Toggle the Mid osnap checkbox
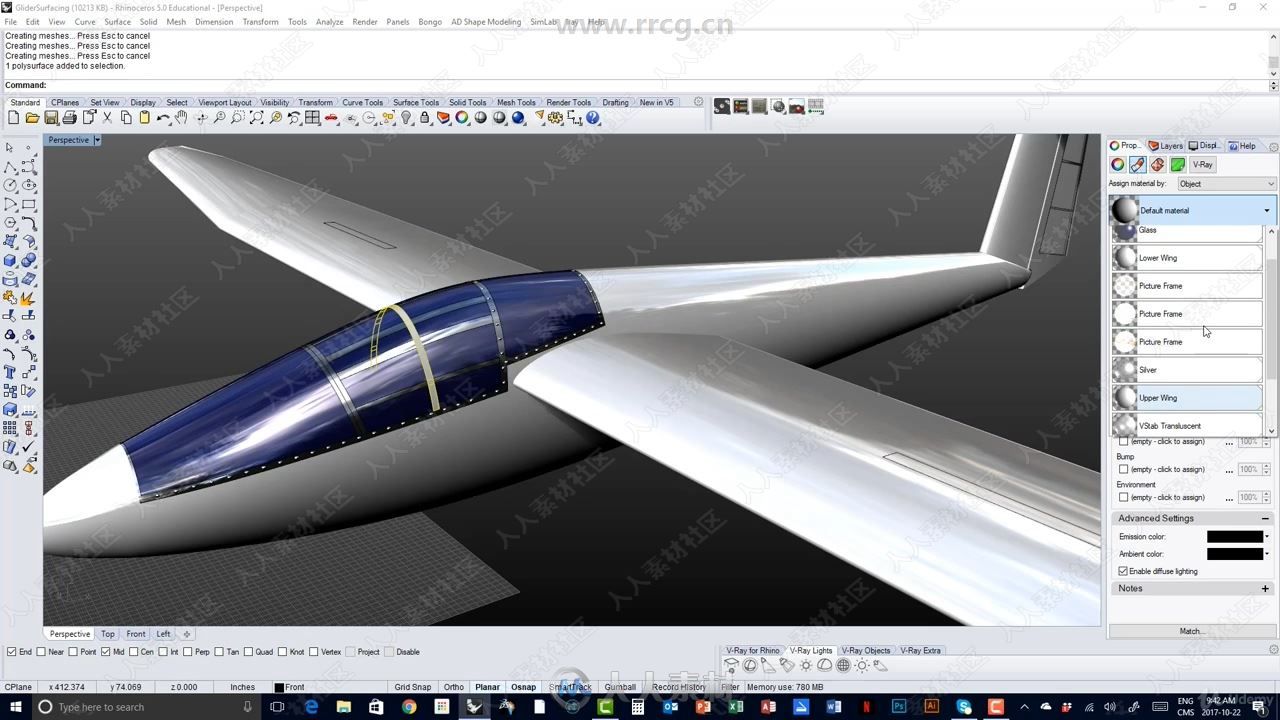The width and height of the screenshot is (1280, 720). pyautogui.click(x=106, y=652)
